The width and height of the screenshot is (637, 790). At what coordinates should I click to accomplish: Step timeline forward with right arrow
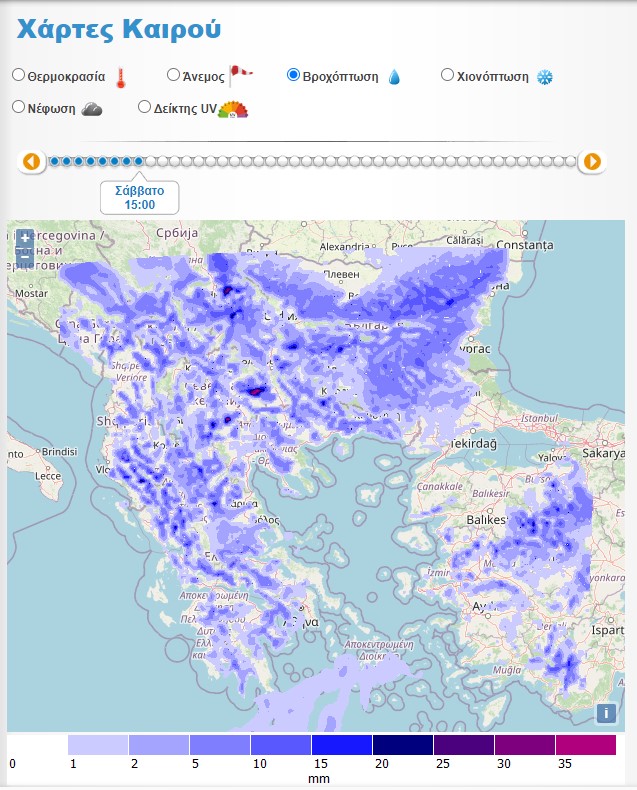tap(592, 161)
